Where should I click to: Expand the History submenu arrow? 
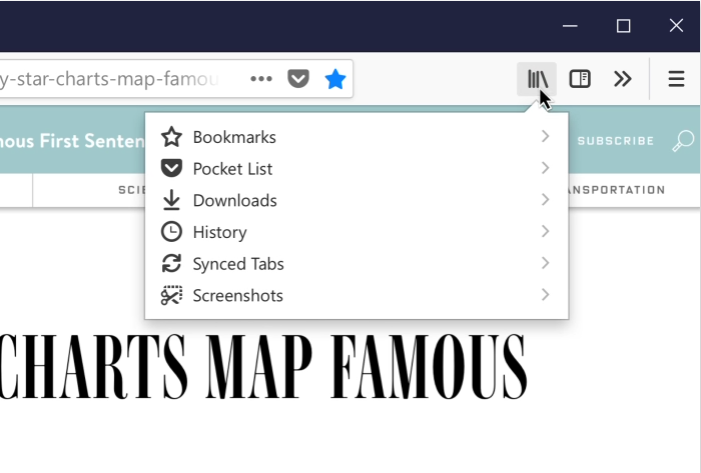click(545, 232)
